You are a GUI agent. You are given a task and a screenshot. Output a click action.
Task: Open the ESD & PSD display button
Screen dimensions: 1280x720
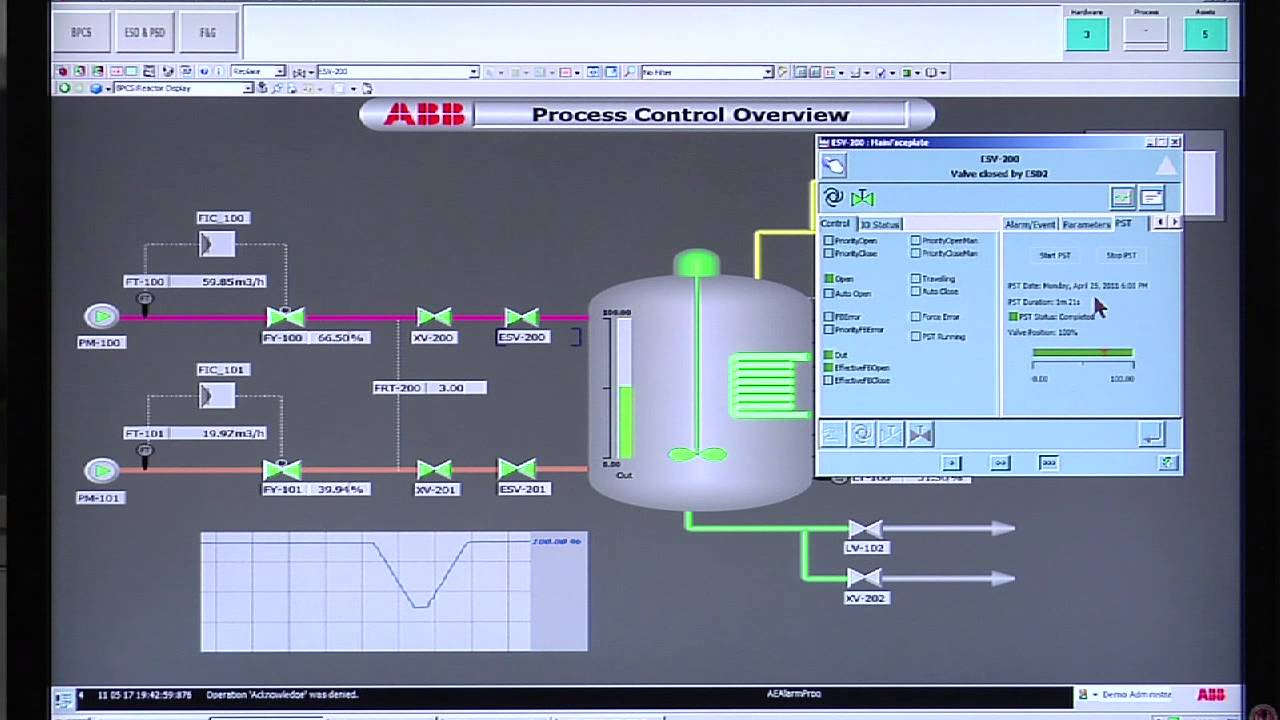[144, 32]
